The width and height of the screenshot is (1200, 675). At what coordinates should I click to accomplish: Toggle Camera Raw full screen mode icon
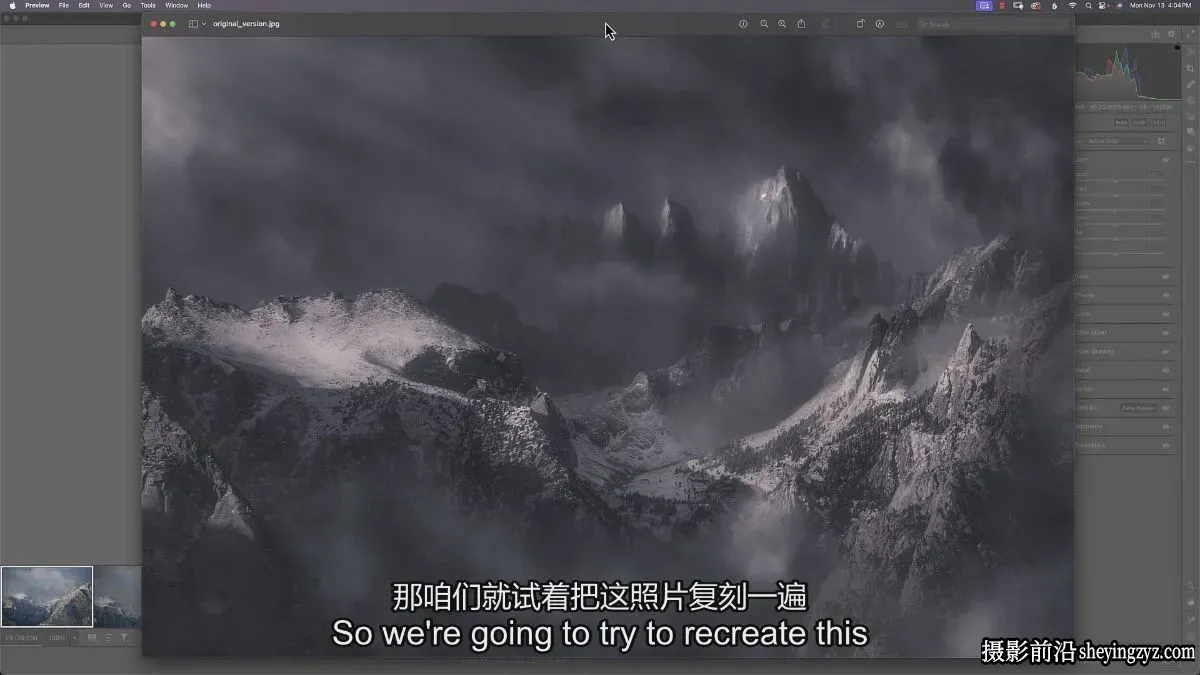(x=1190, y=34)
